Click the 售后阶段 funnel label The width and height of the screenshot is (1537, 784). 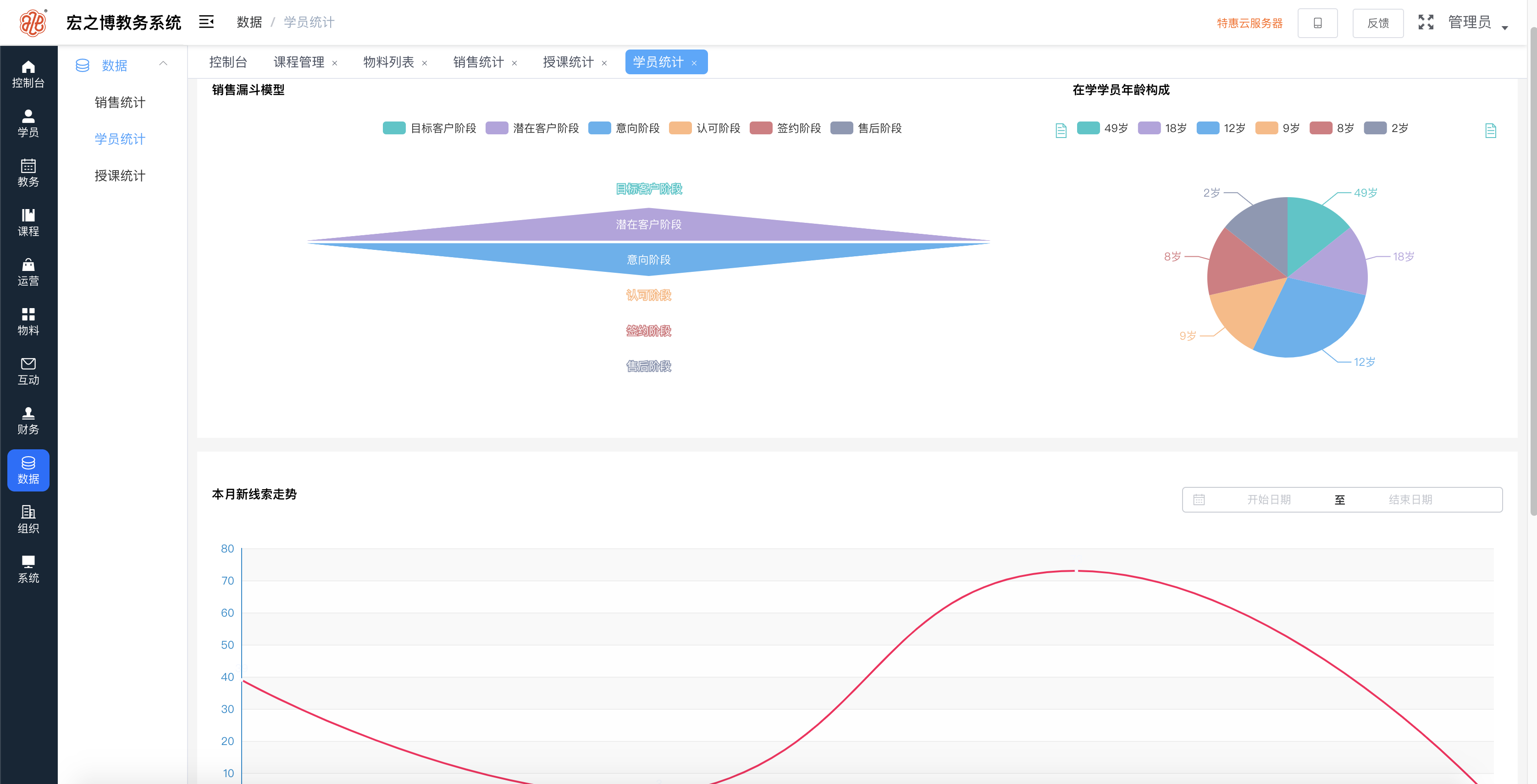648,366
